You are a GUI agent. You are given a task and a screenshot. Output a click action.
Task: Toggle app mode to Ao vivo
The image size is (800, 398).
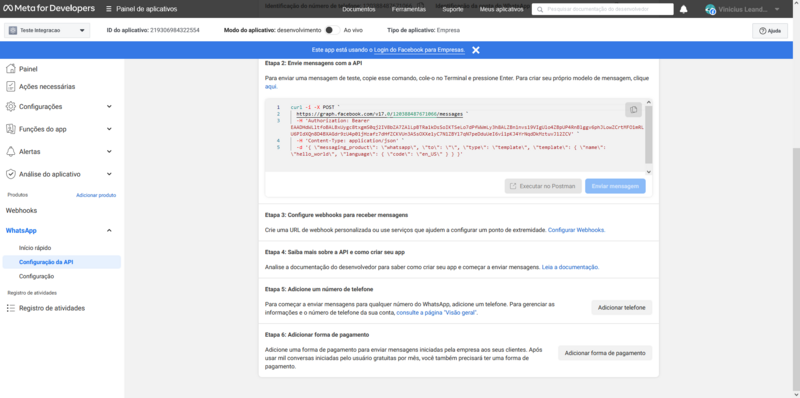pyautogui.click(x=333, y=30)
